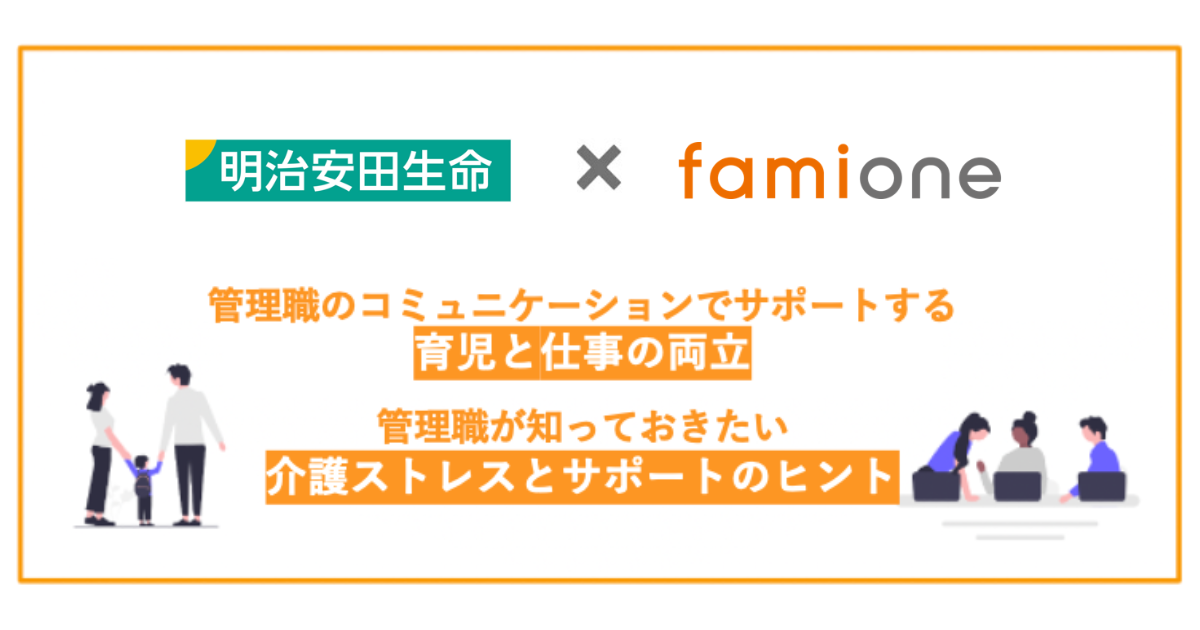The height and width of the screenshot is (630, 1200).
Task: Click the child with backpack illustration
Action: (x=143, y=485)
